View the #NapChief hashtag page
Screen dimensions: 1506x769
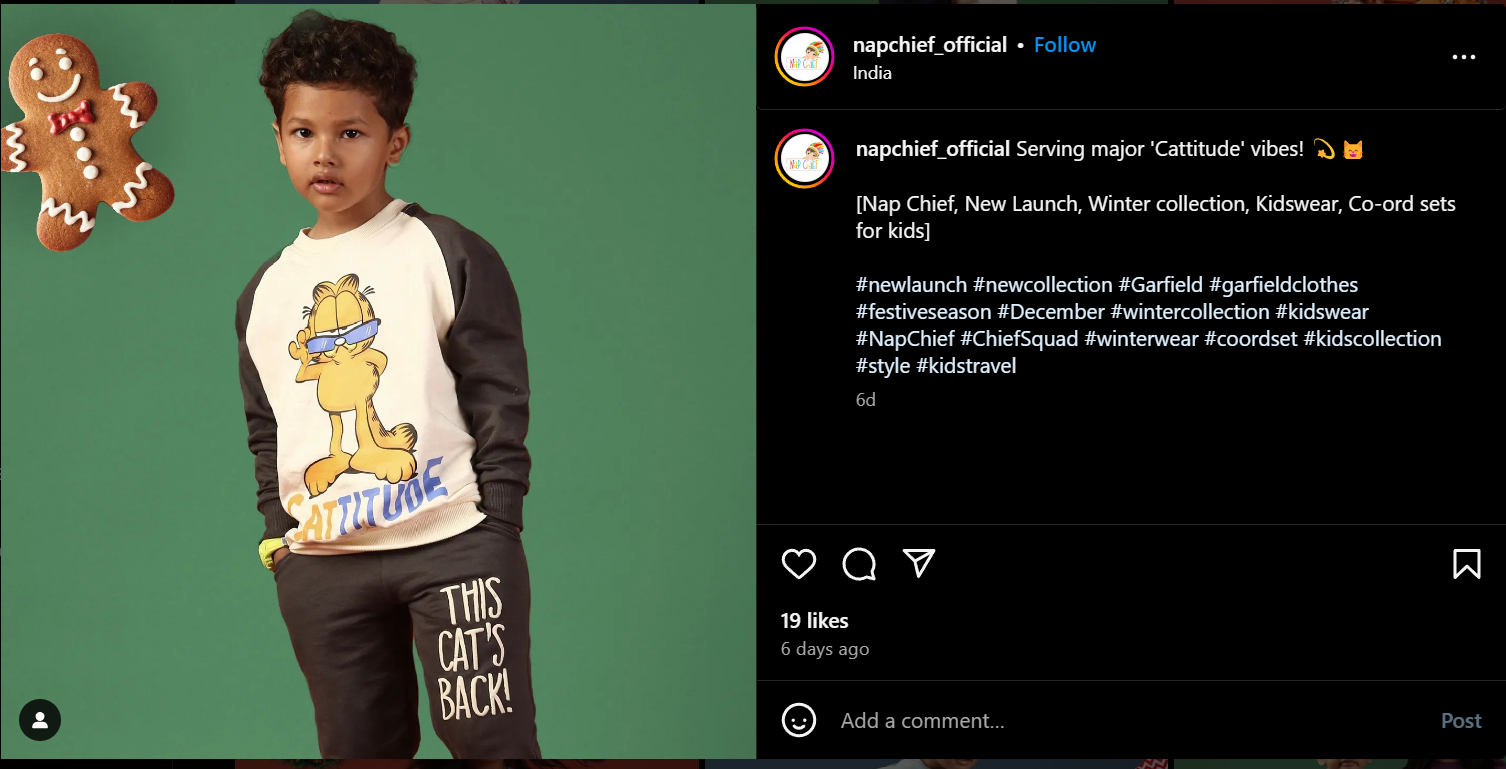905,339
